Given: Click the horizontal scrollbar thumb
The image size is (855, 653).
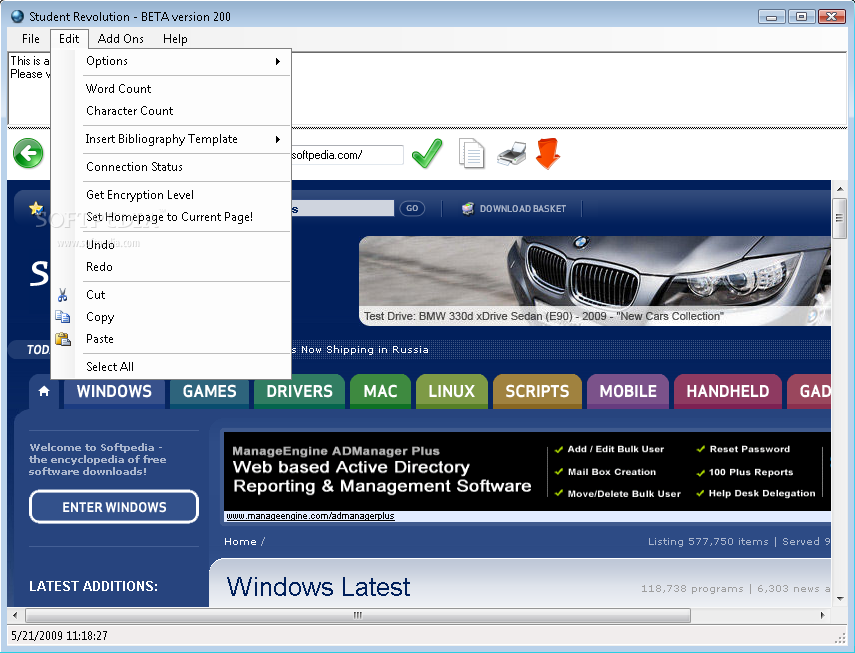Looking at the screenshot, I should tap(358, 615).
